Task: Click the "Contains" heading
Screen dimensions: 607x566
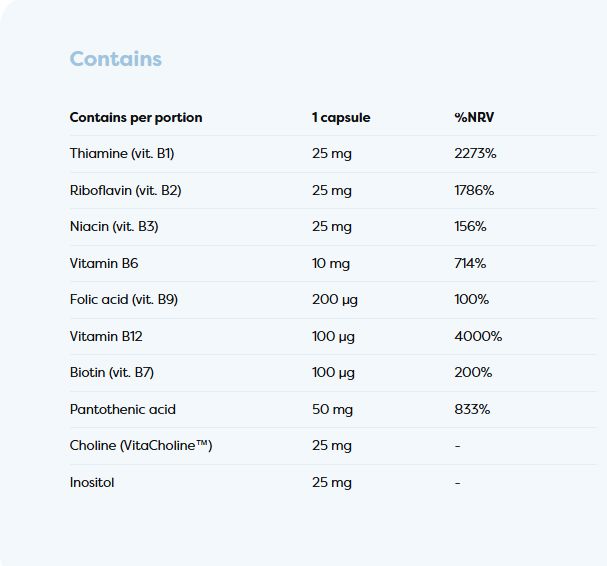Action: pos(115,59)
